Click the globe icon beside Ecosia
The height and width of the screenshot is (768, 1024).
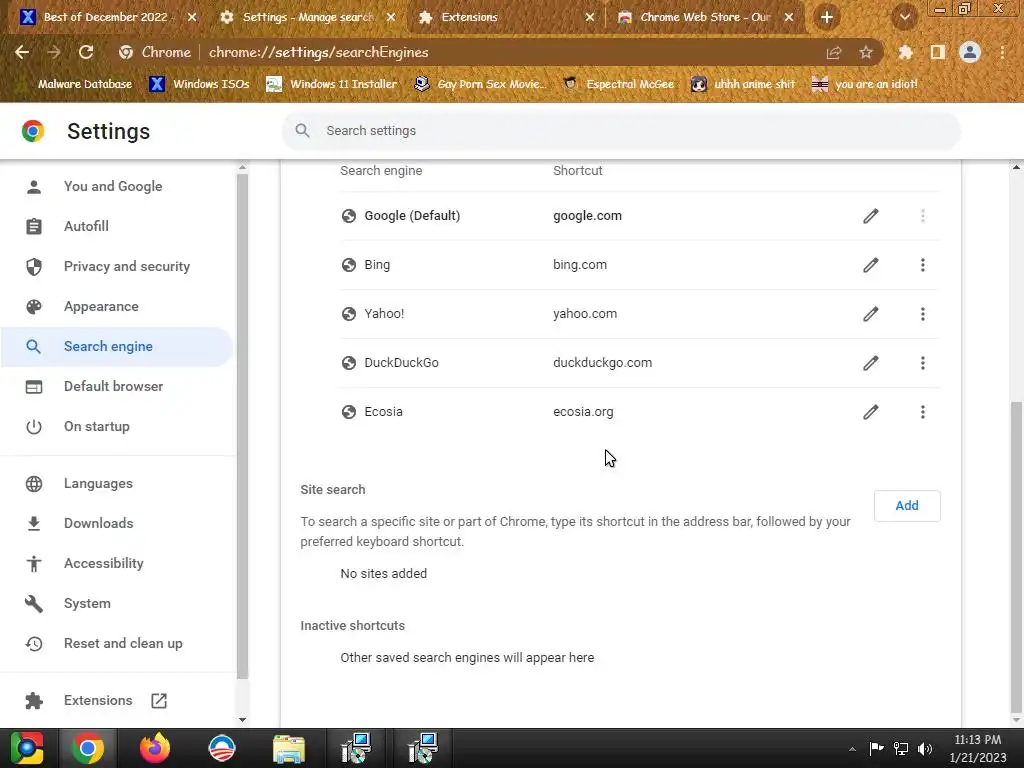click(x=349, y=412)
